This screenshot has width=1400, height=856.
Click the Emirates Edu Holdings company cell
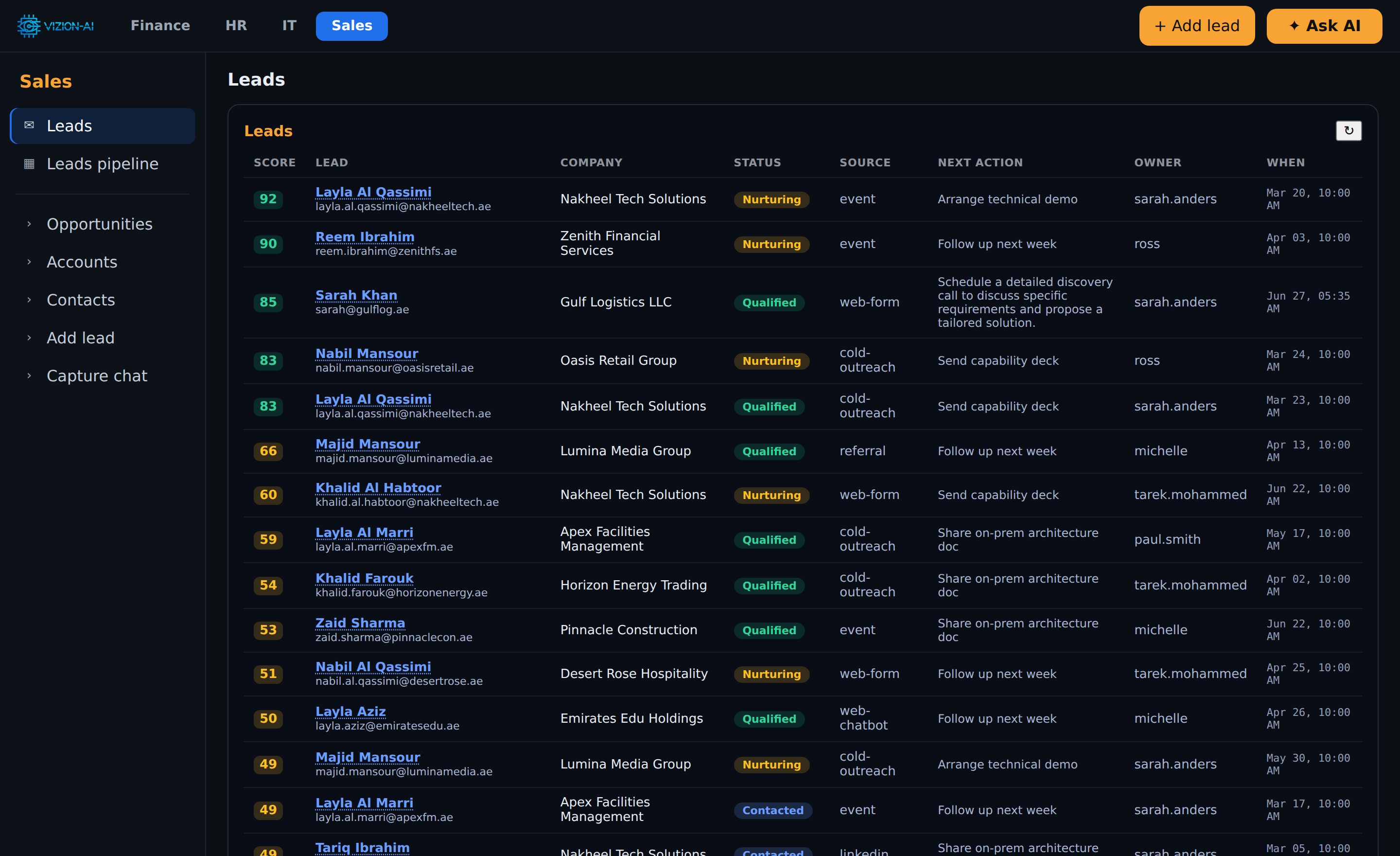pyautogui.click(x=632, y=718)
